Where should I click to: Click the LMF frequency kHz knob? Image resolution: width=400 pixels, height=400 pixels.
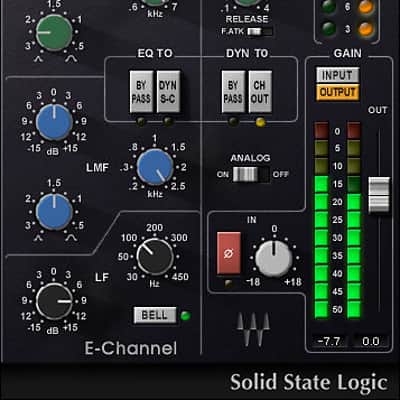(155, 167)
